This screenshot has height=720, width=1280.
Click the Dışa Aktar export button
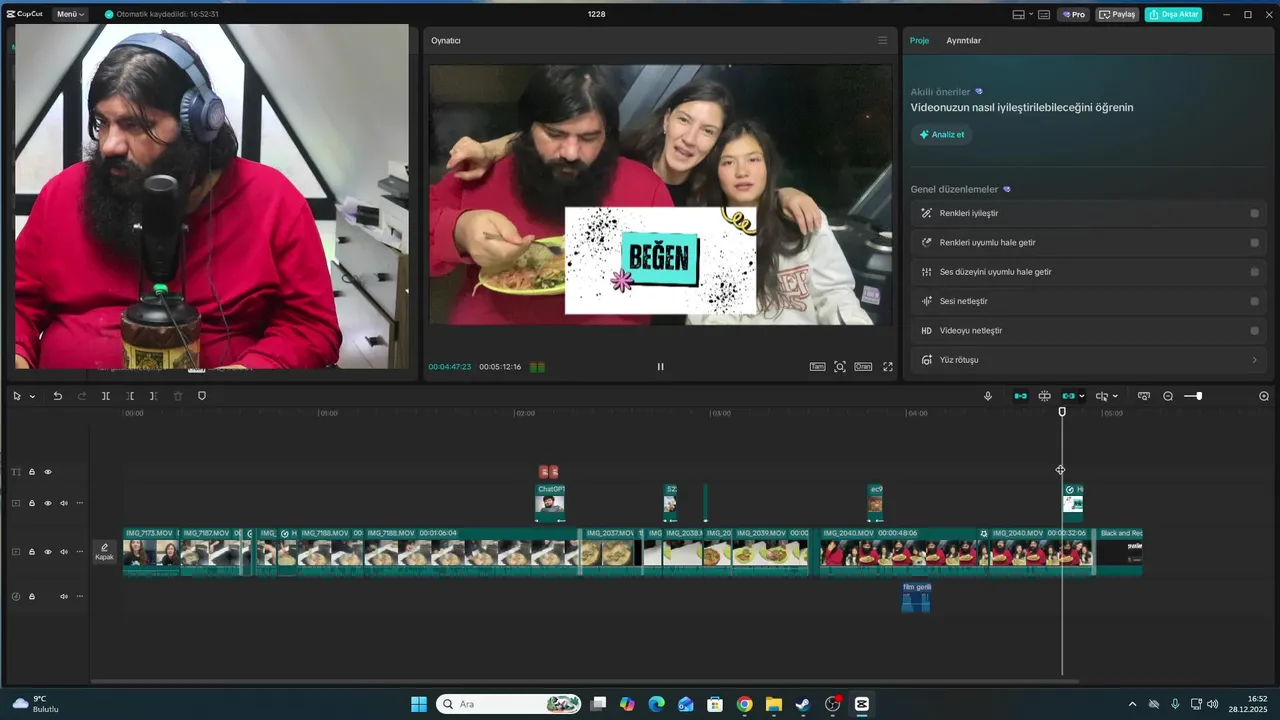(1173, 15)
